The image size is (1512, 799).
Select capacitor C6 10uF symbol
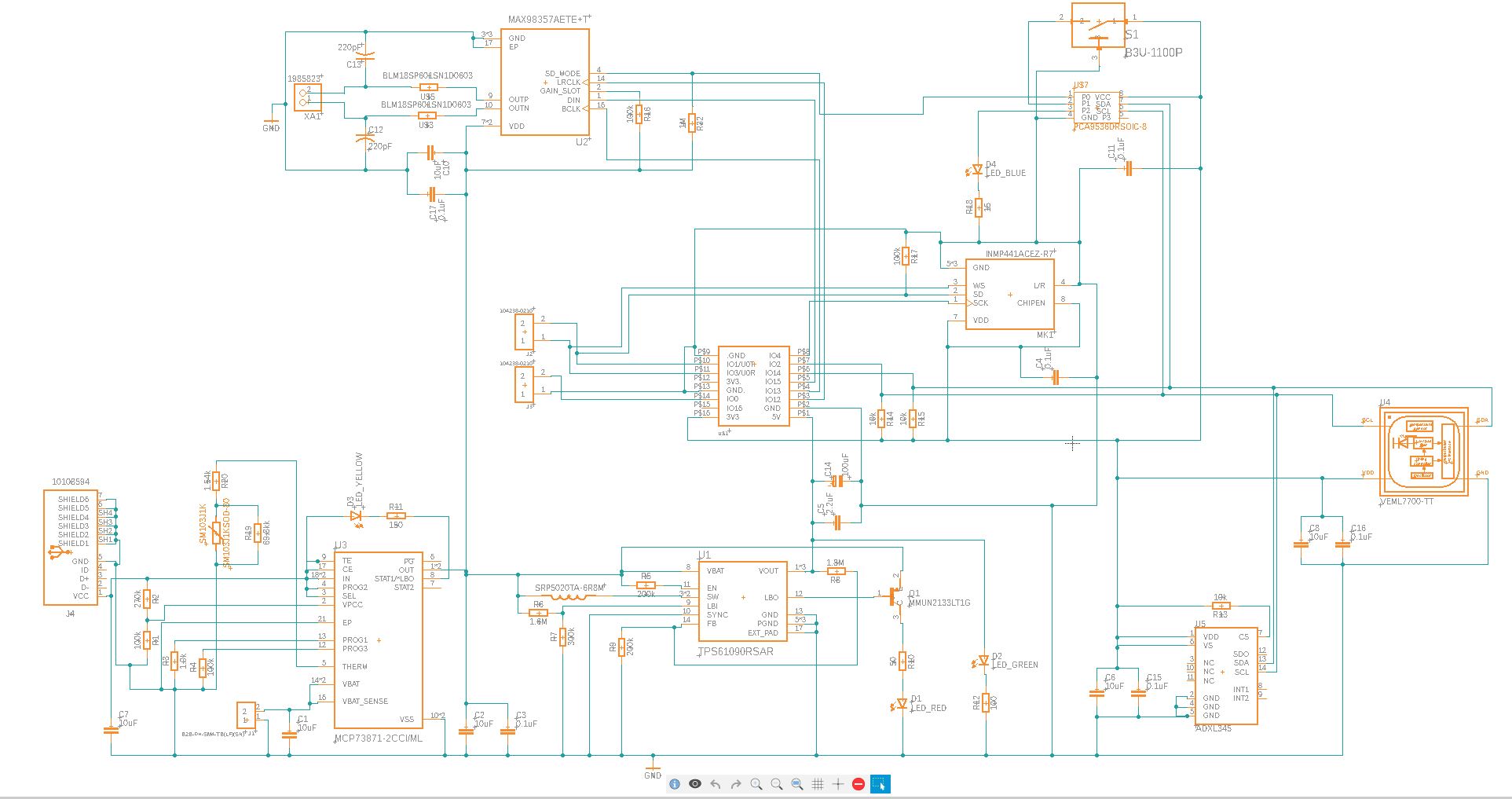(x=1097, y=692)
